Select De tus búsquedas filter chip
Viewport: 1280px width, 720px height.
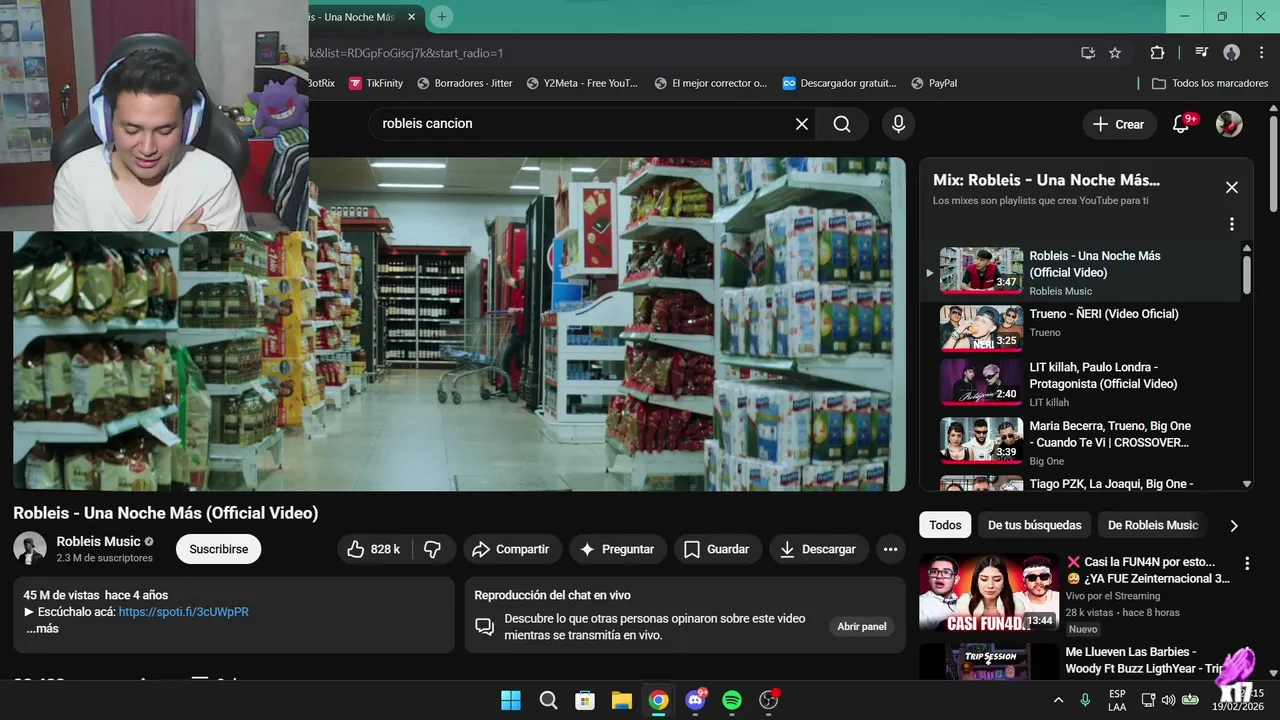[1034, 525]
